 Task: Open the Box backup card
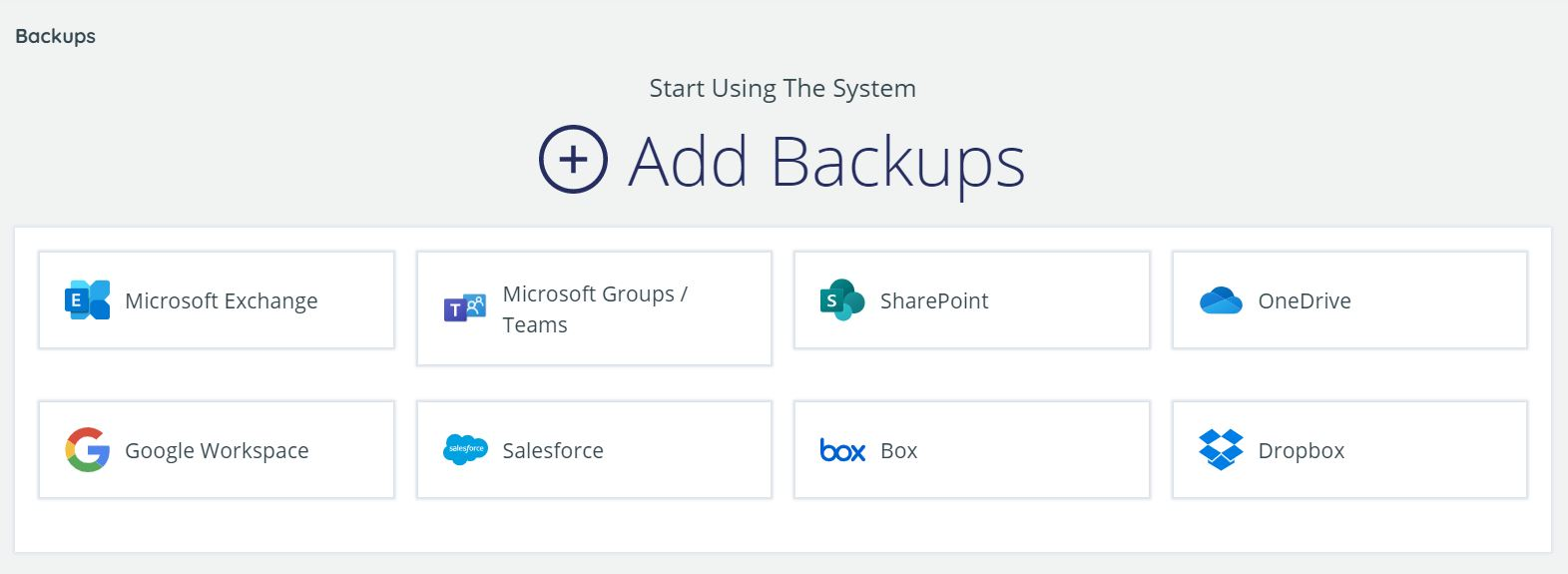coord(972,450)
